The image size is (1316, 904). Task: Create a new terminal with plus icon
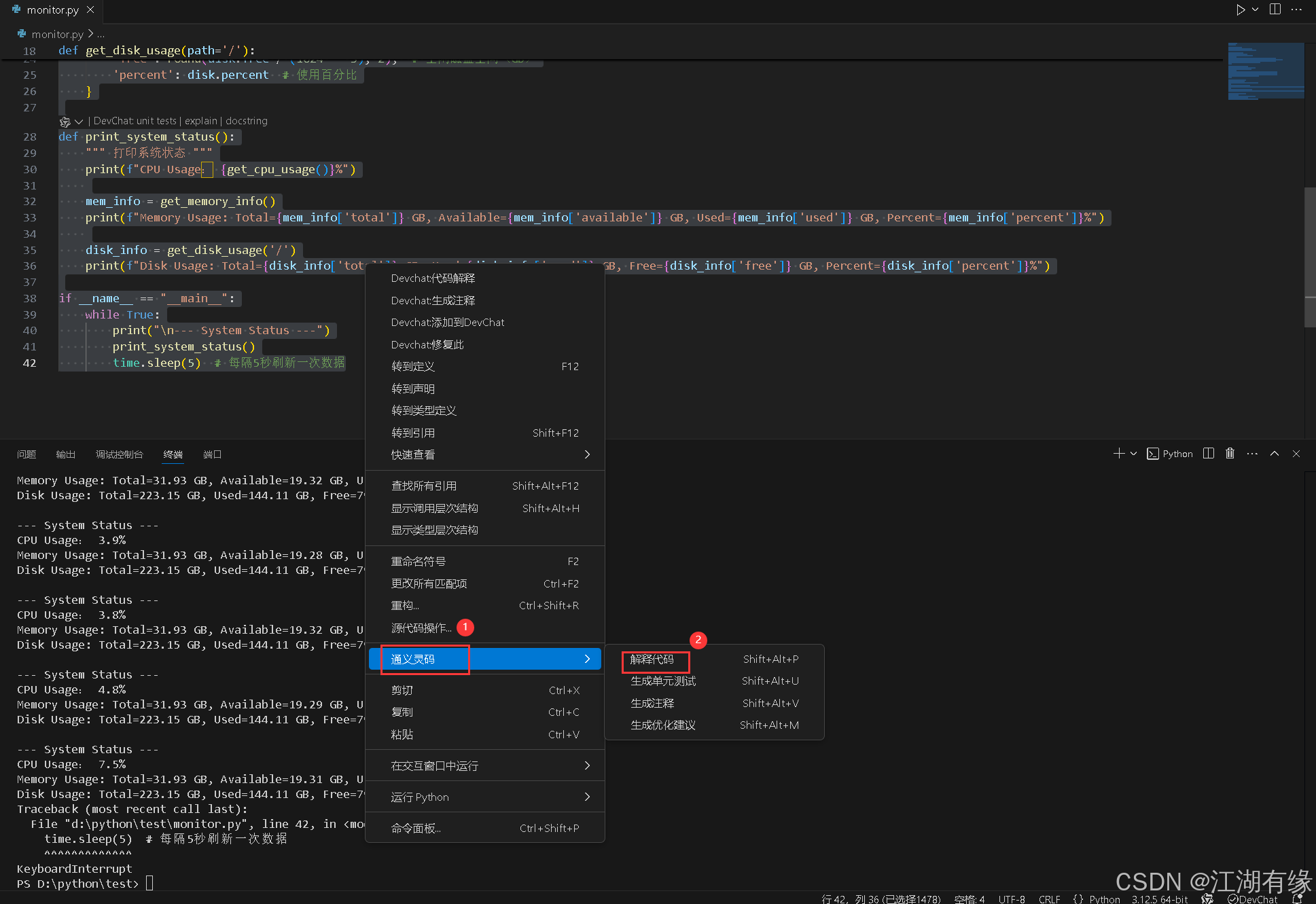[1119, 454]
